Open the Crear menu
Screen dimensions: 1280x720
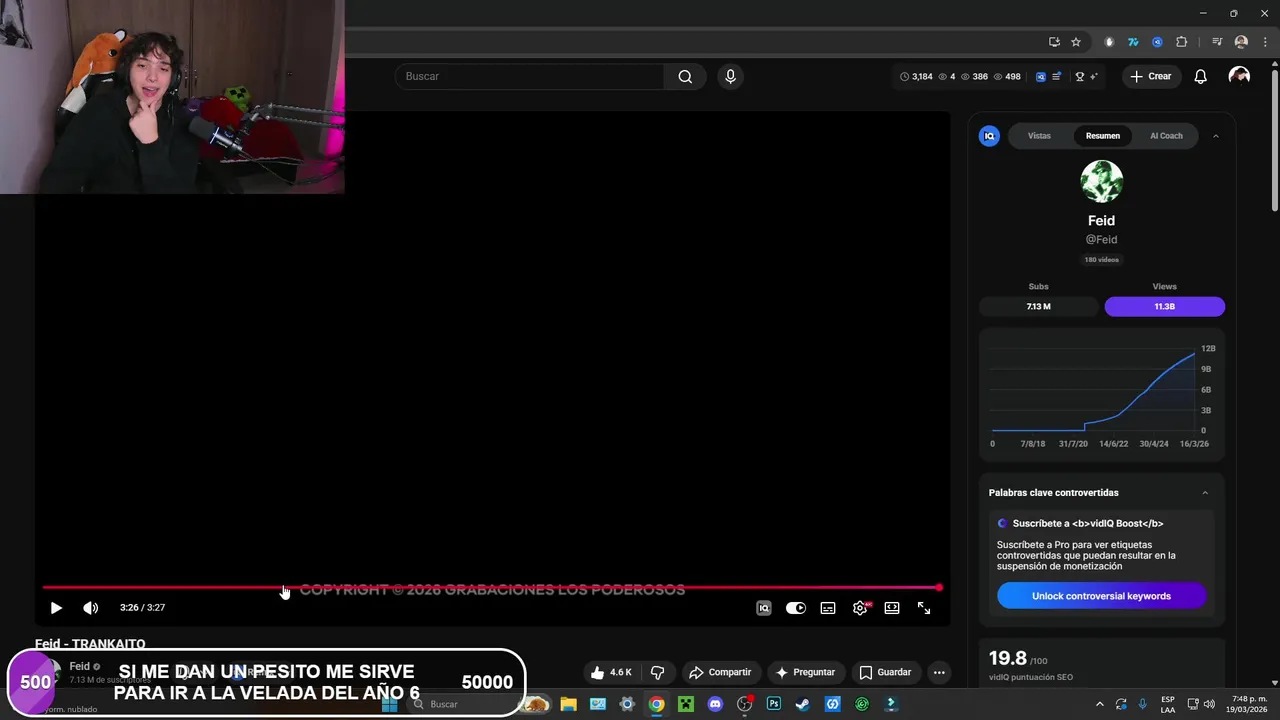pyautogui.click(x=1151, y=76)
